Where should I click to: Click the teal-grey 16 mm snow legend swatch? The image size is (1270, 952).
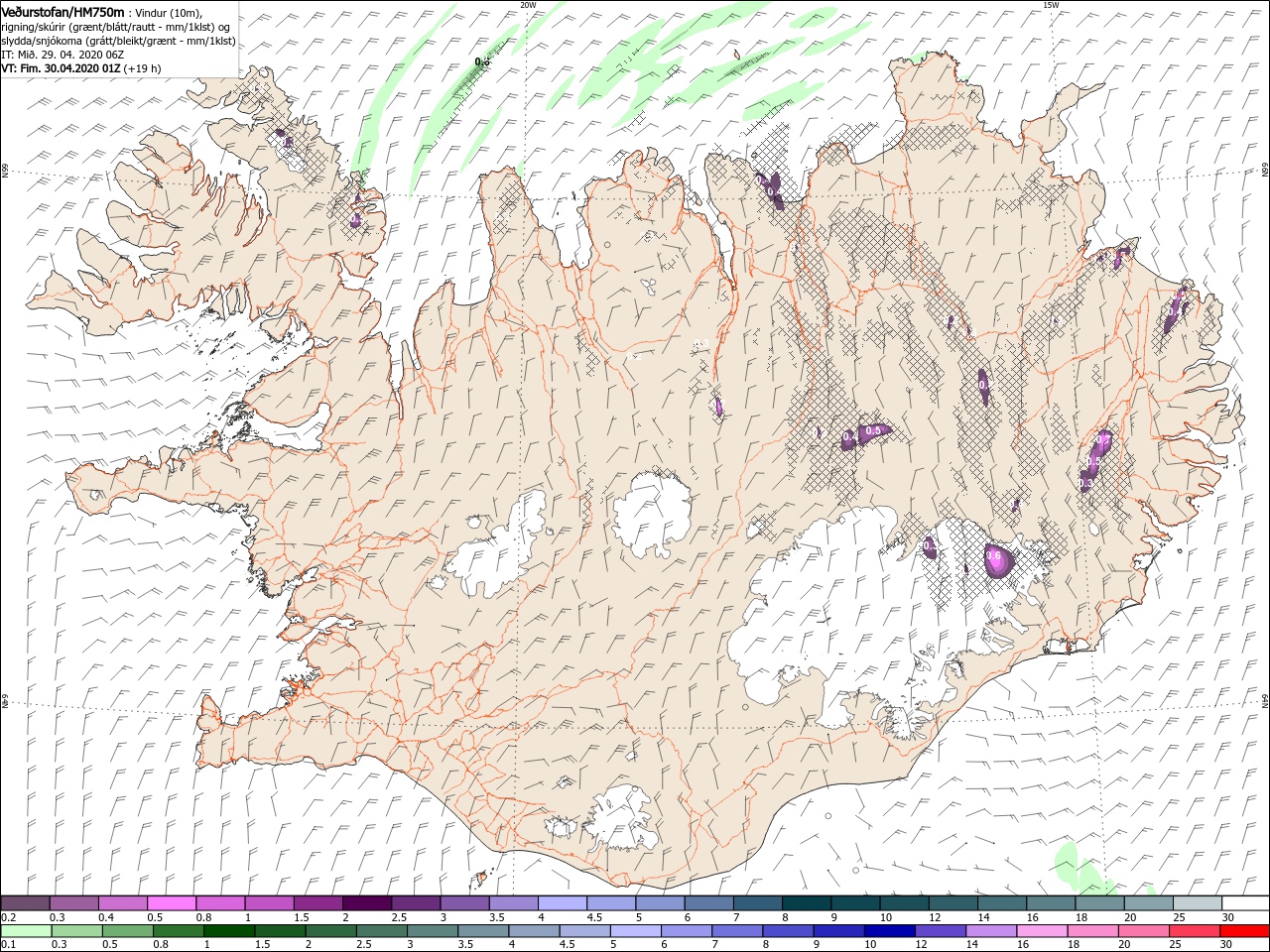click(1051, 902)
